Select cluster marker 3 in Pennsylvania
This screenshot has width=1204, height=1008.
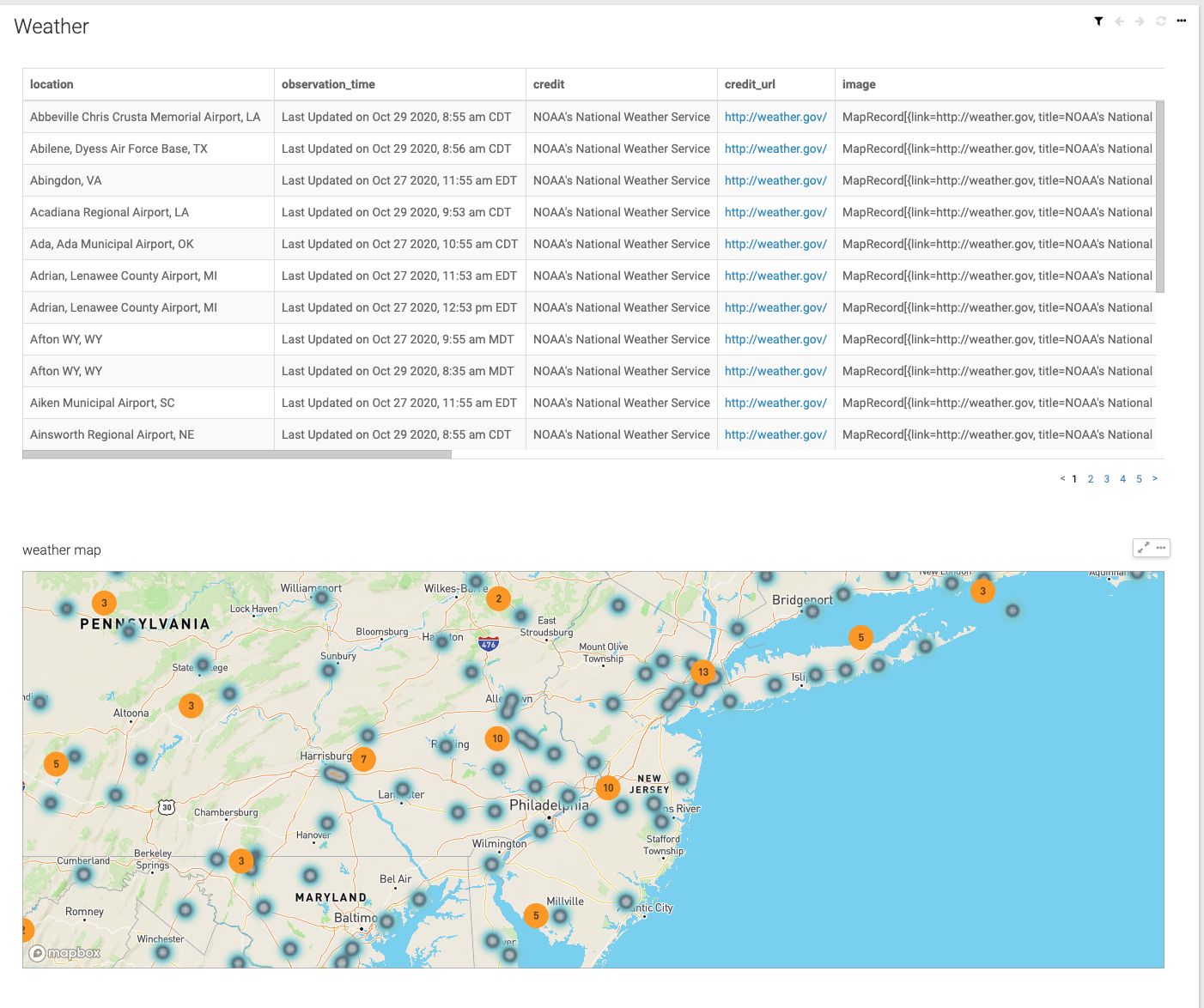104,603
